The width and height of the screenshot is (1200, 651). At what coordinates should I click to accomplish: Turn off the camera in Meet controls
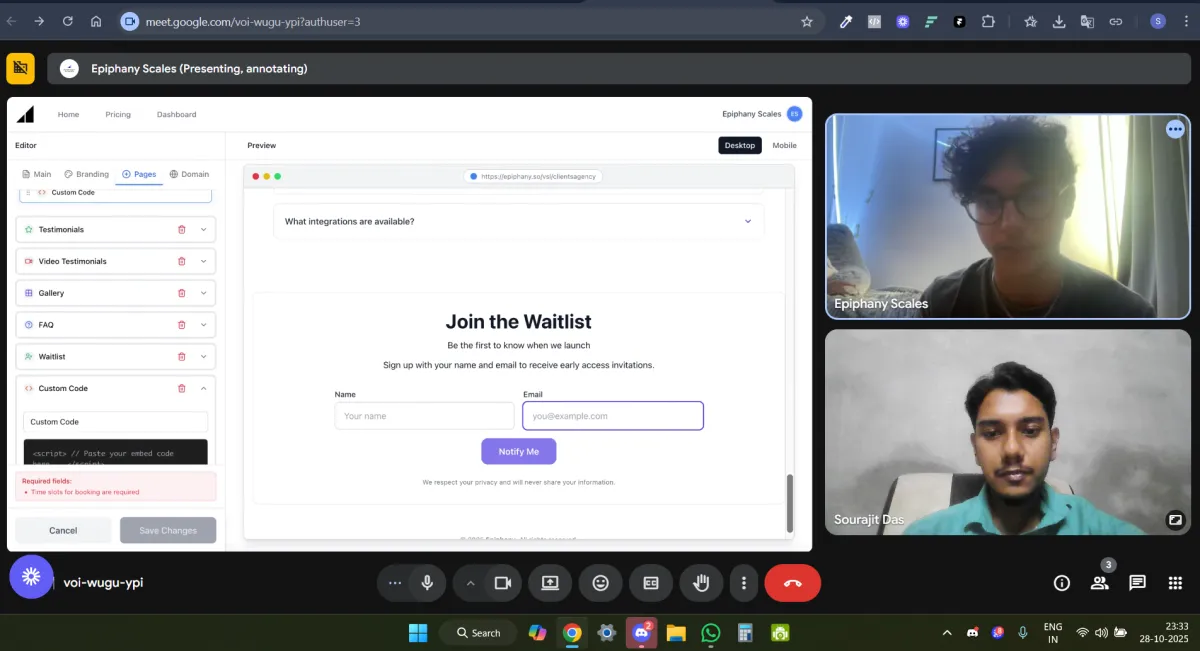(503, 583)
